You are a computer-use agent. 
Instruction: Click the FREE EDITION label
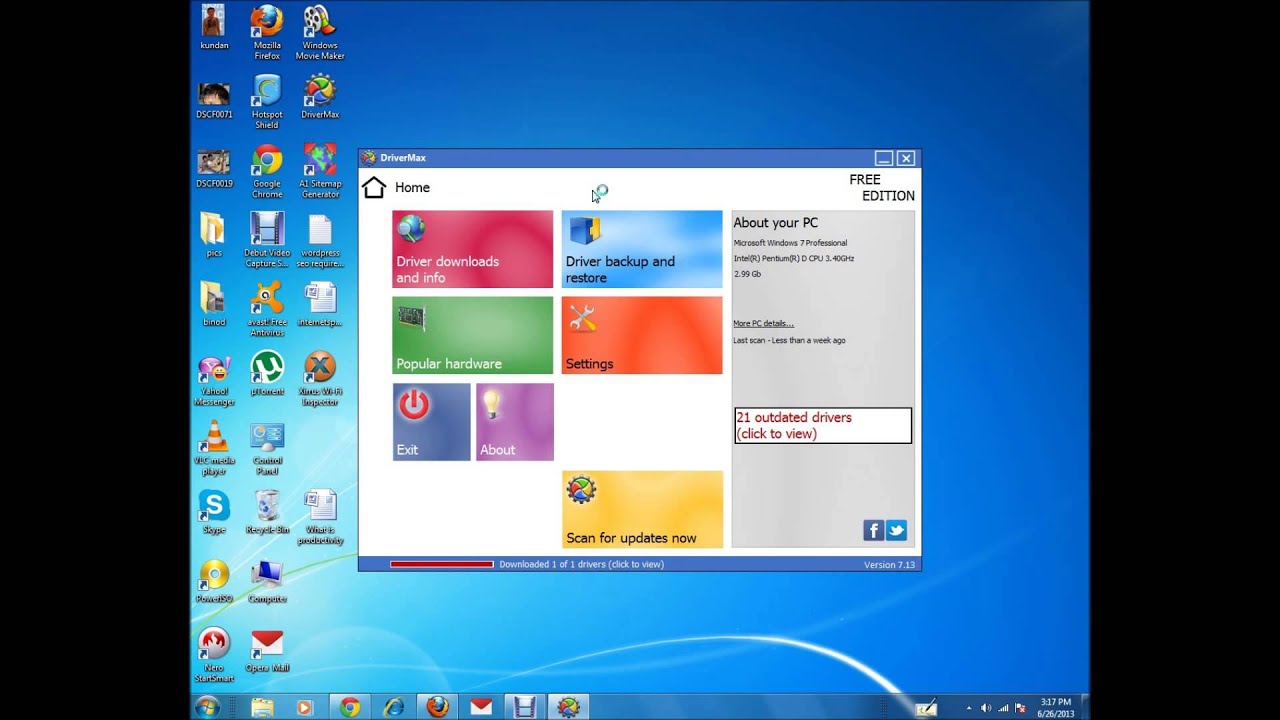[x=882, y=188]
